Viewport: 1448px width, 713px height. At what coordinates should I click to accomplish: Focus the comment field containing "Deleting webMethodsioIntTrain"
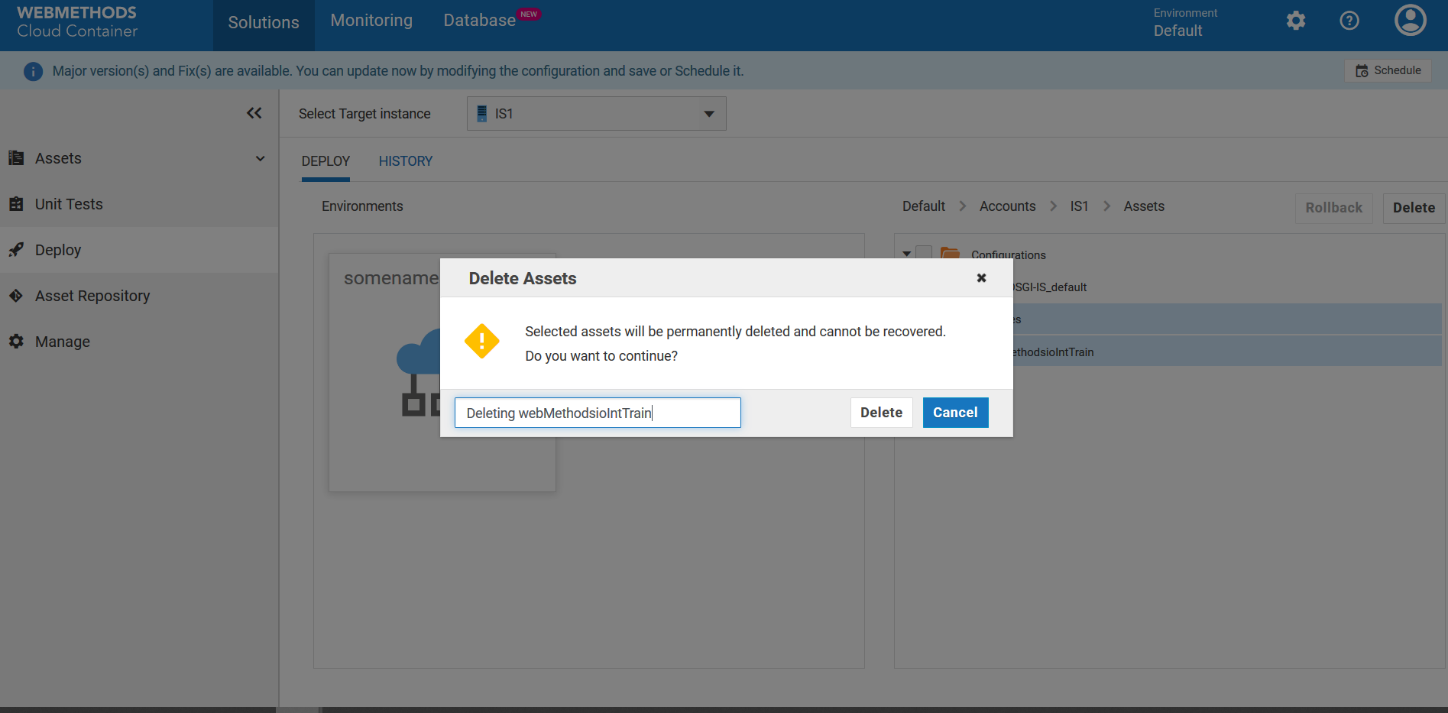[x=598, y=413]
